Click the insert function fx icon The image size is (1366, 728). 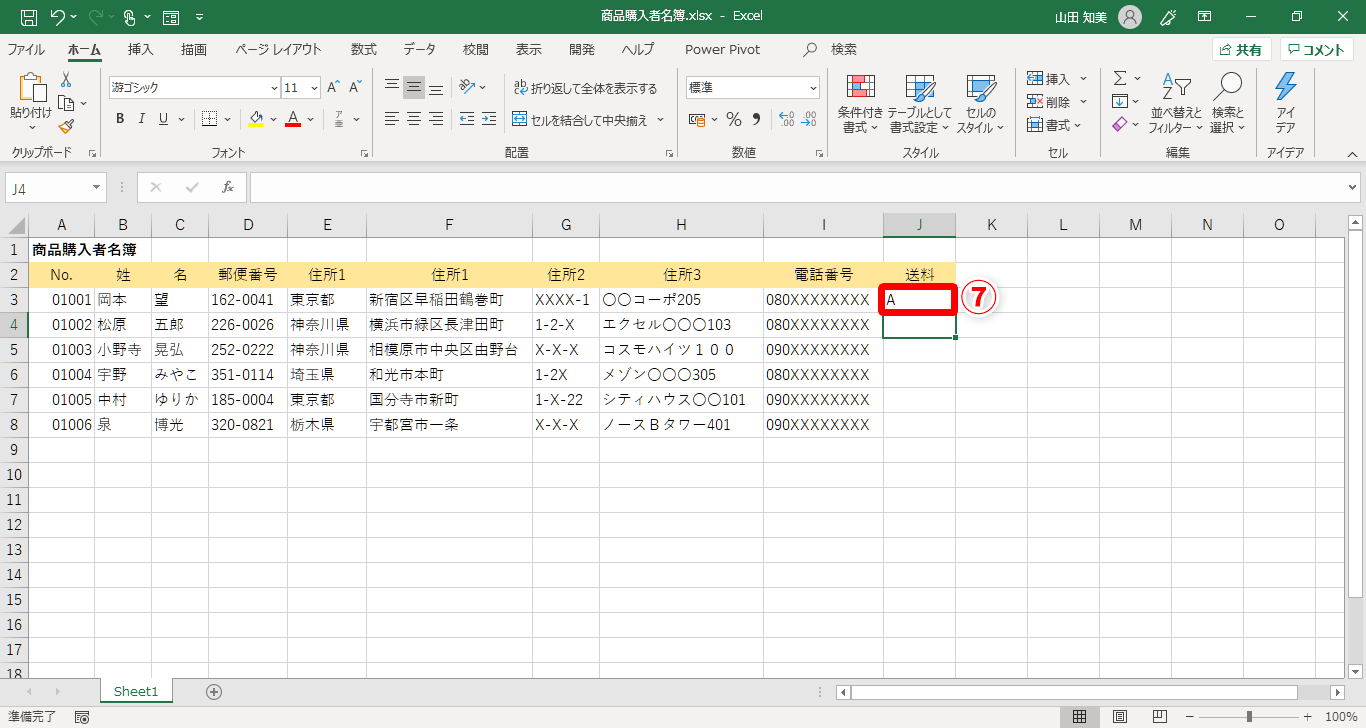[228, 187]
